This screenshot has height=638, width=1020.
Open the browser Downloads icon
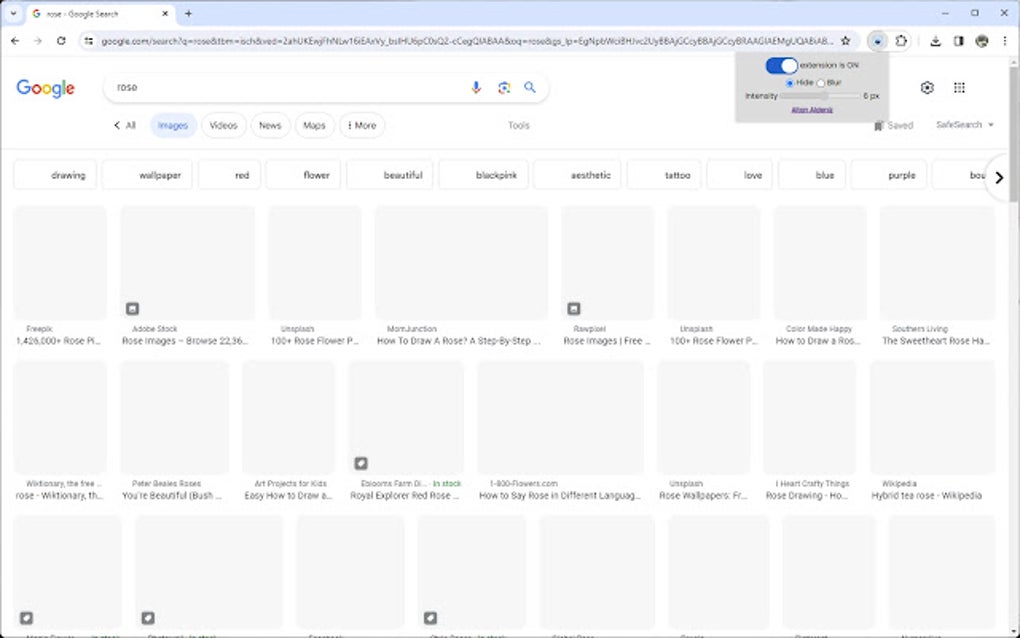[x=935, y=41]
